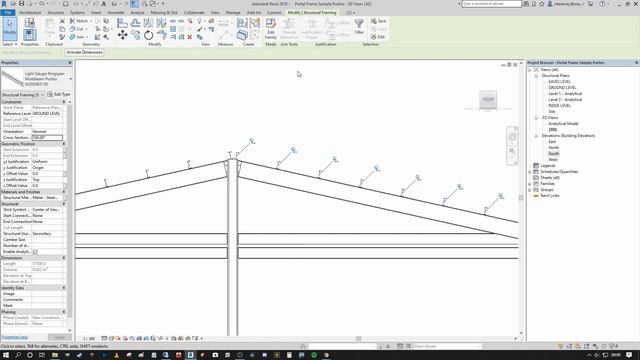Open the Manage ribbon tab
Screen dimensions: 640x360
[233, 13]
